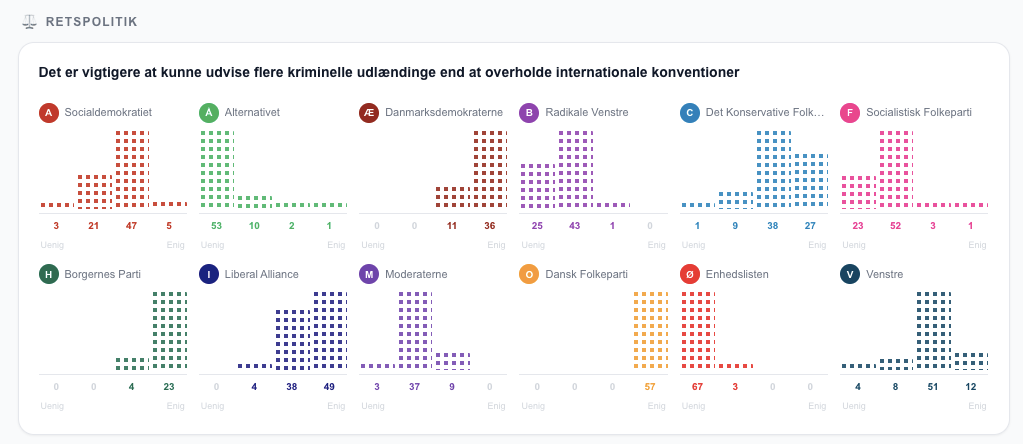The height and width of the screenshot is (444, 1023).
Task: Click the dark blue V Venstre badge
Action: tap(849, 274)
